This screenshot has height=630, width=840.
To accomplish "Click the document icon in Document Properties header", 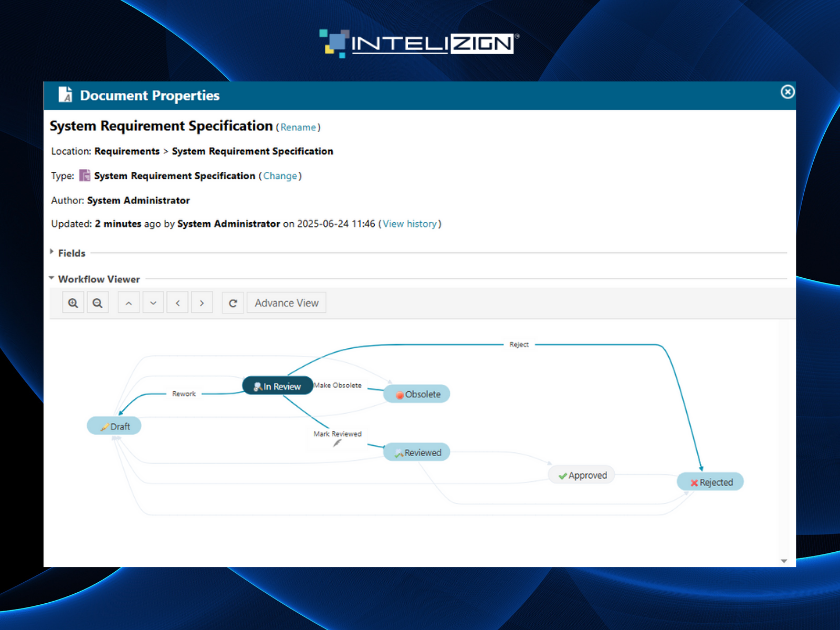I will click(x=64, y=94).
